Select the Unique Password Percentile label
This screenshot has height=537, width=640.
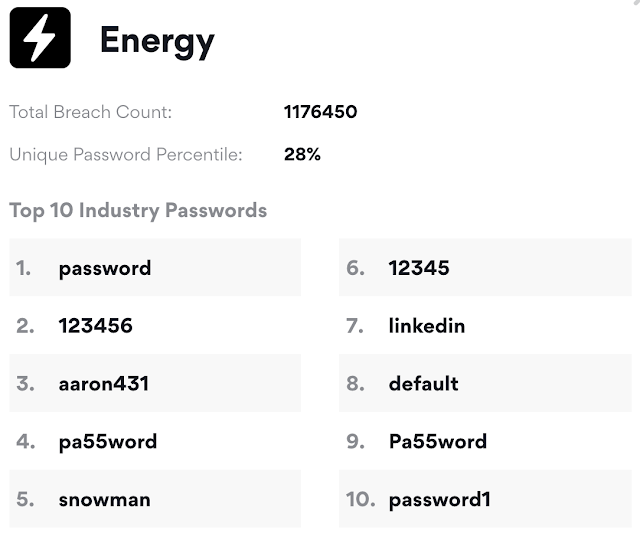[126, 155]
